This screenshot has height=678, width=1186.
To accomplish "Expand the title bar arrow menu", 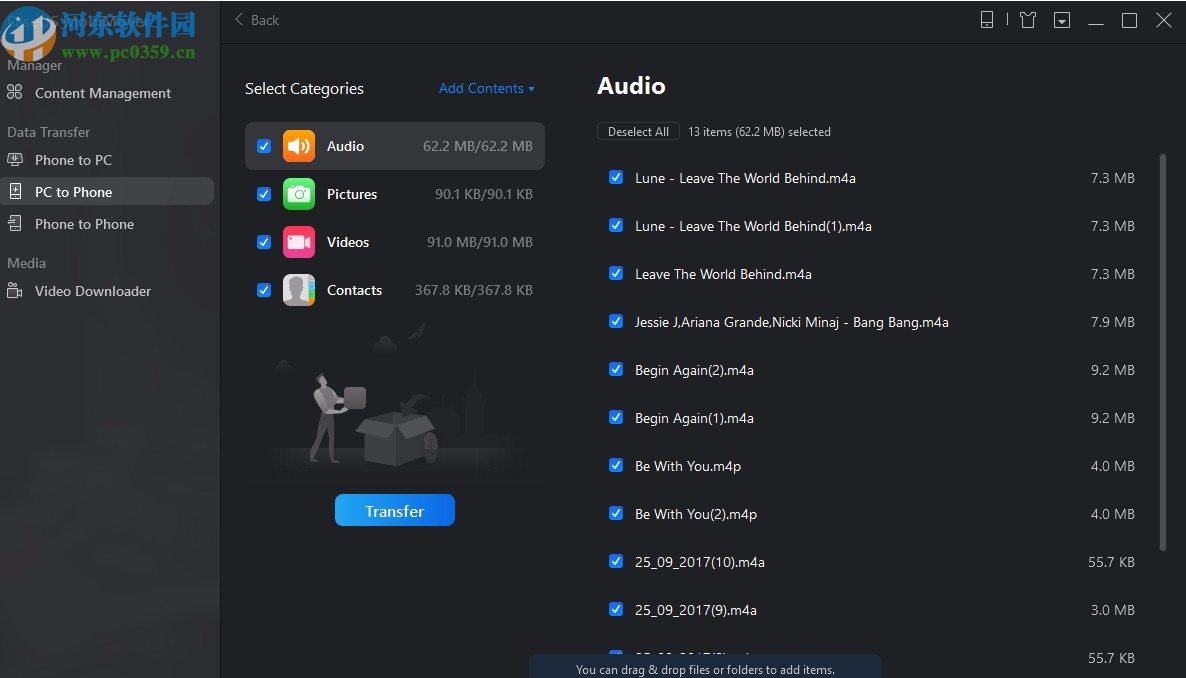I will [1062, 19].
